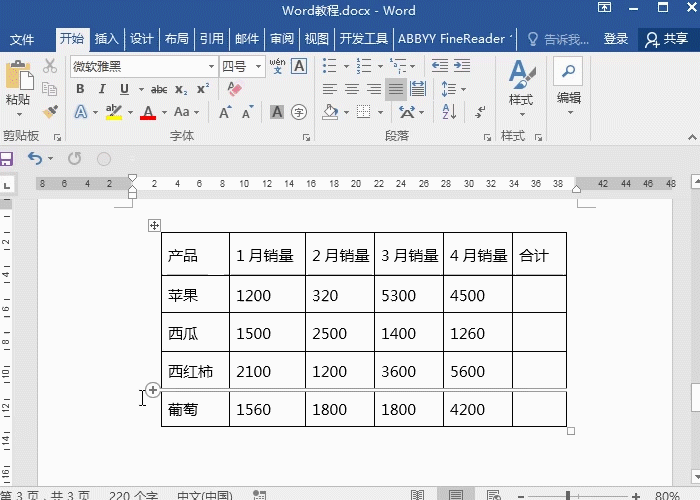Toggle Italic formatting

(102, 89)
